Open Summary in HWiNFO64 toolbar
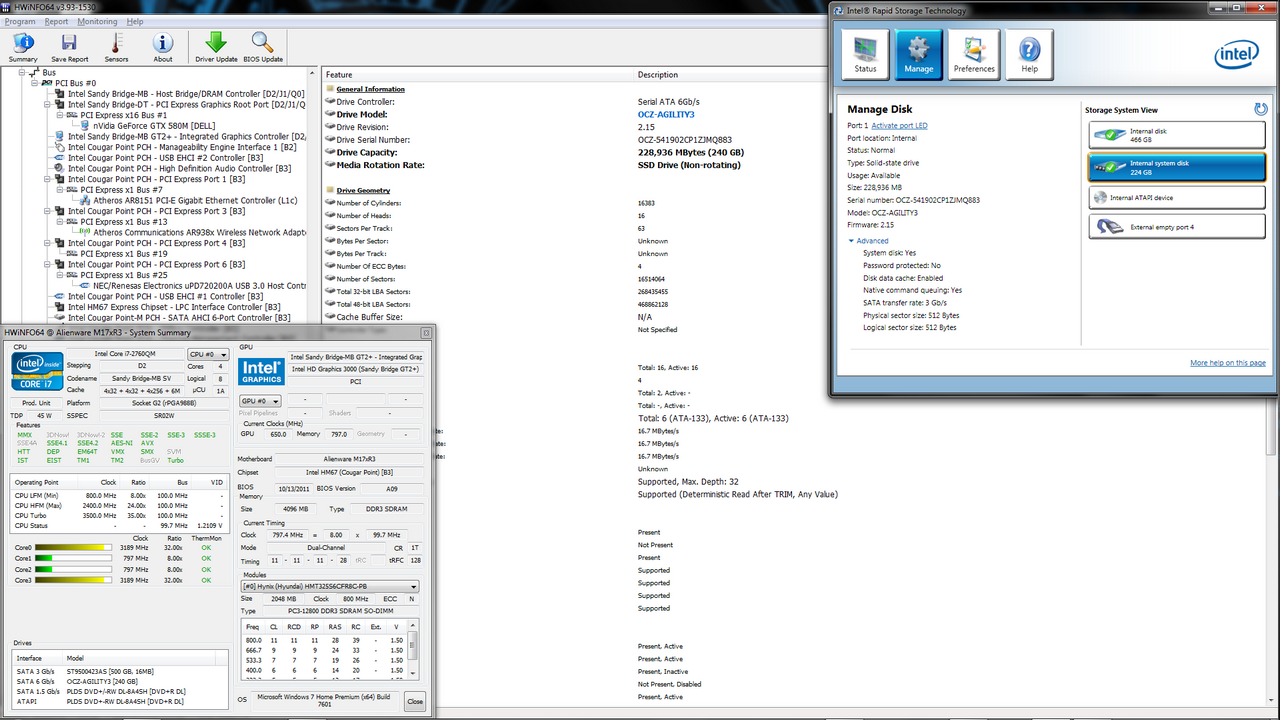 [x=23, y=47]
